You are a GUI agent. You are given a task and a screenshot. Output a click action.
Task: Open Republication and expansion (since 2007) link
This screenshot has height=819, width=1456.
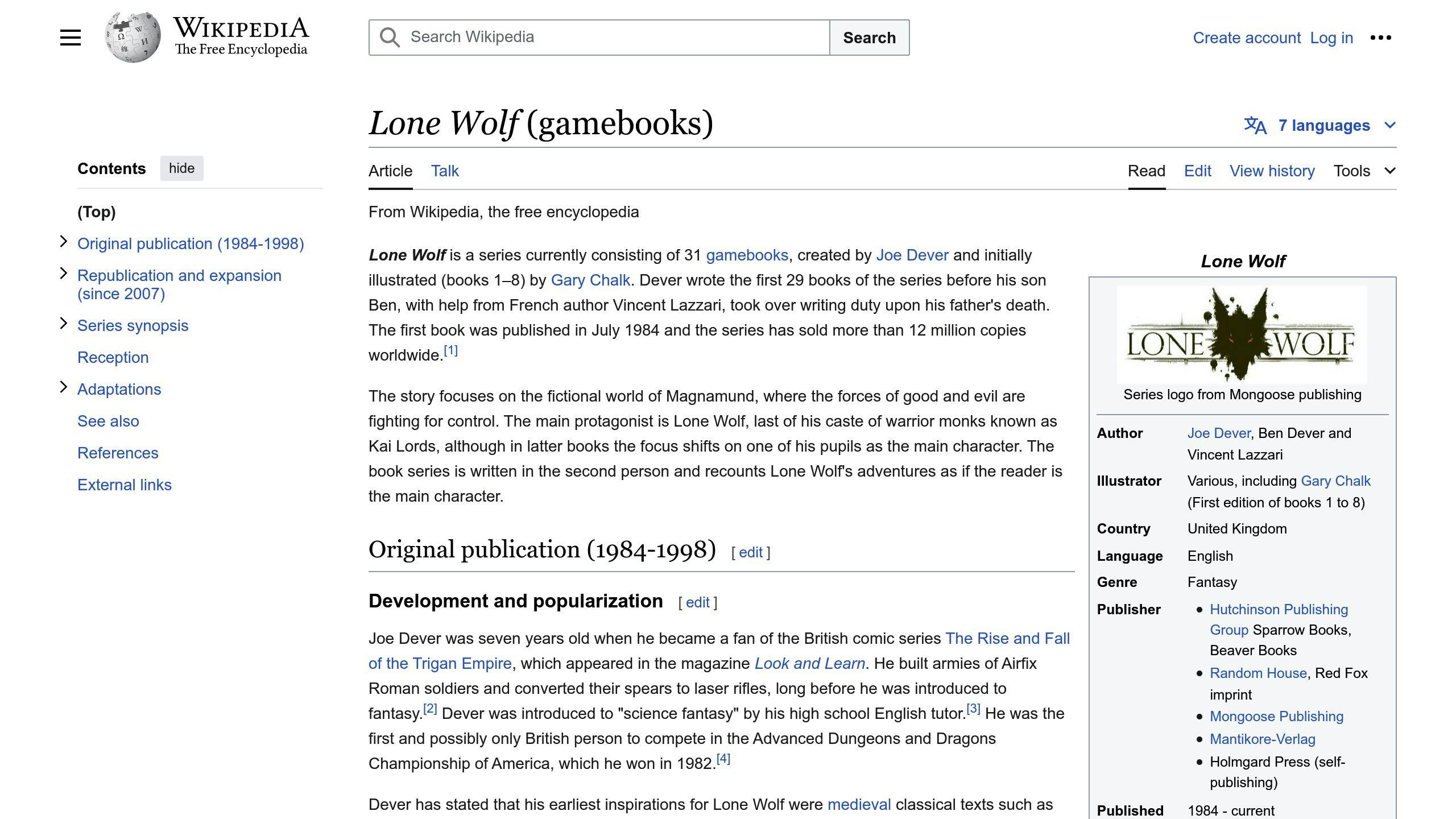click(179, 284)
